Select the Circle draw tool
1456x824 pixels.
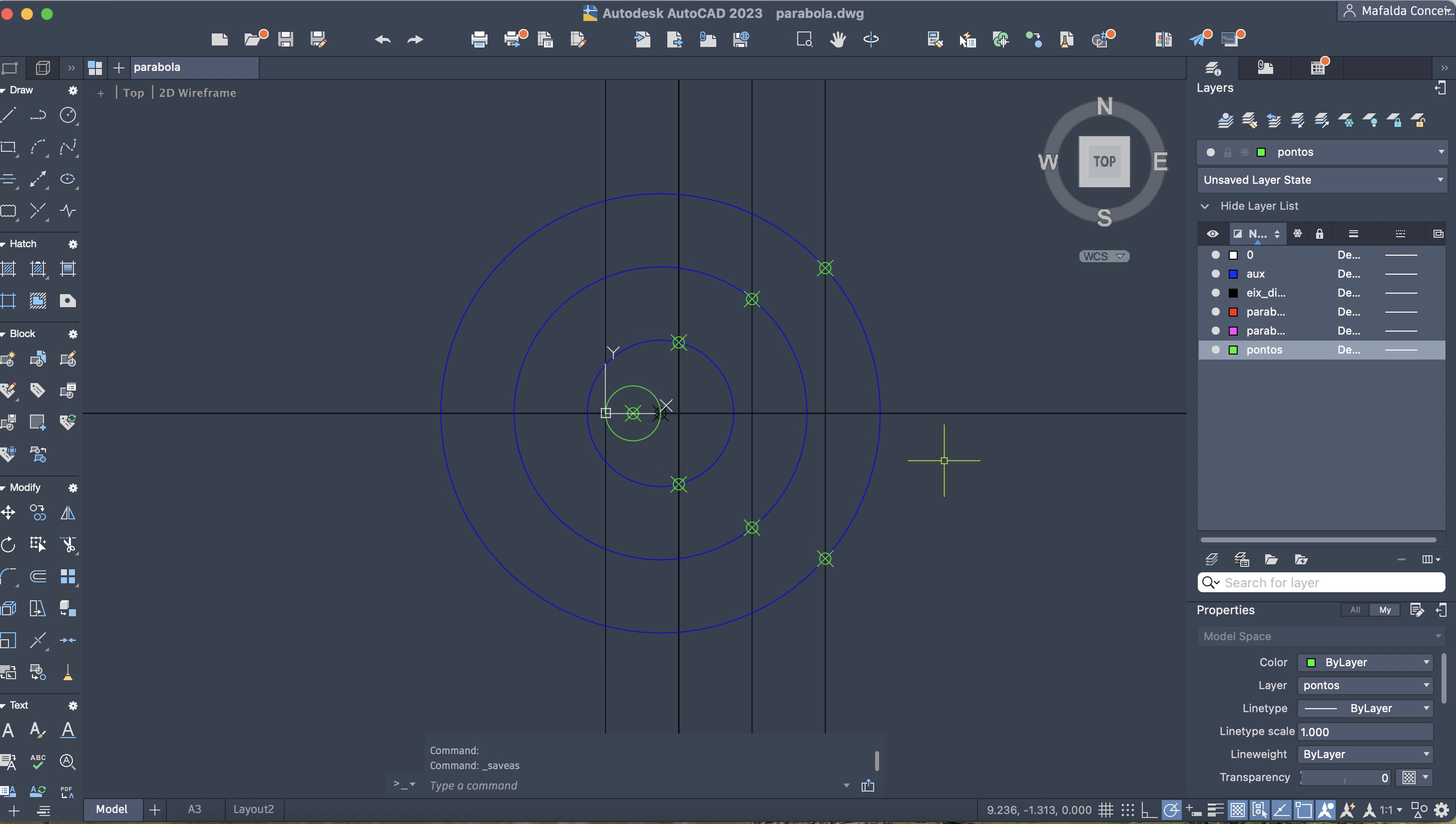point(68,115)
